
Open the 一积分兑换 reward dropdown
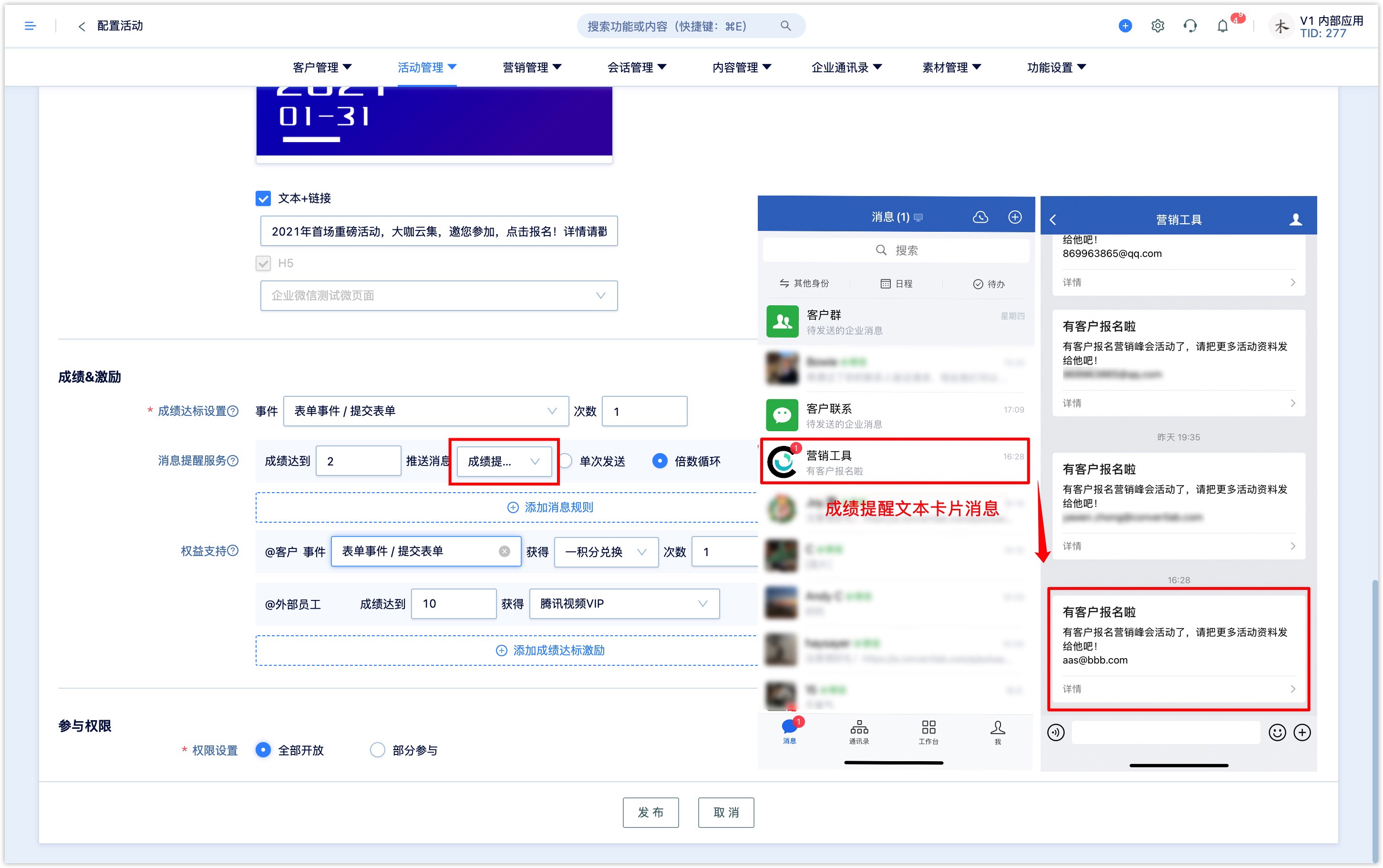(606, 552)
